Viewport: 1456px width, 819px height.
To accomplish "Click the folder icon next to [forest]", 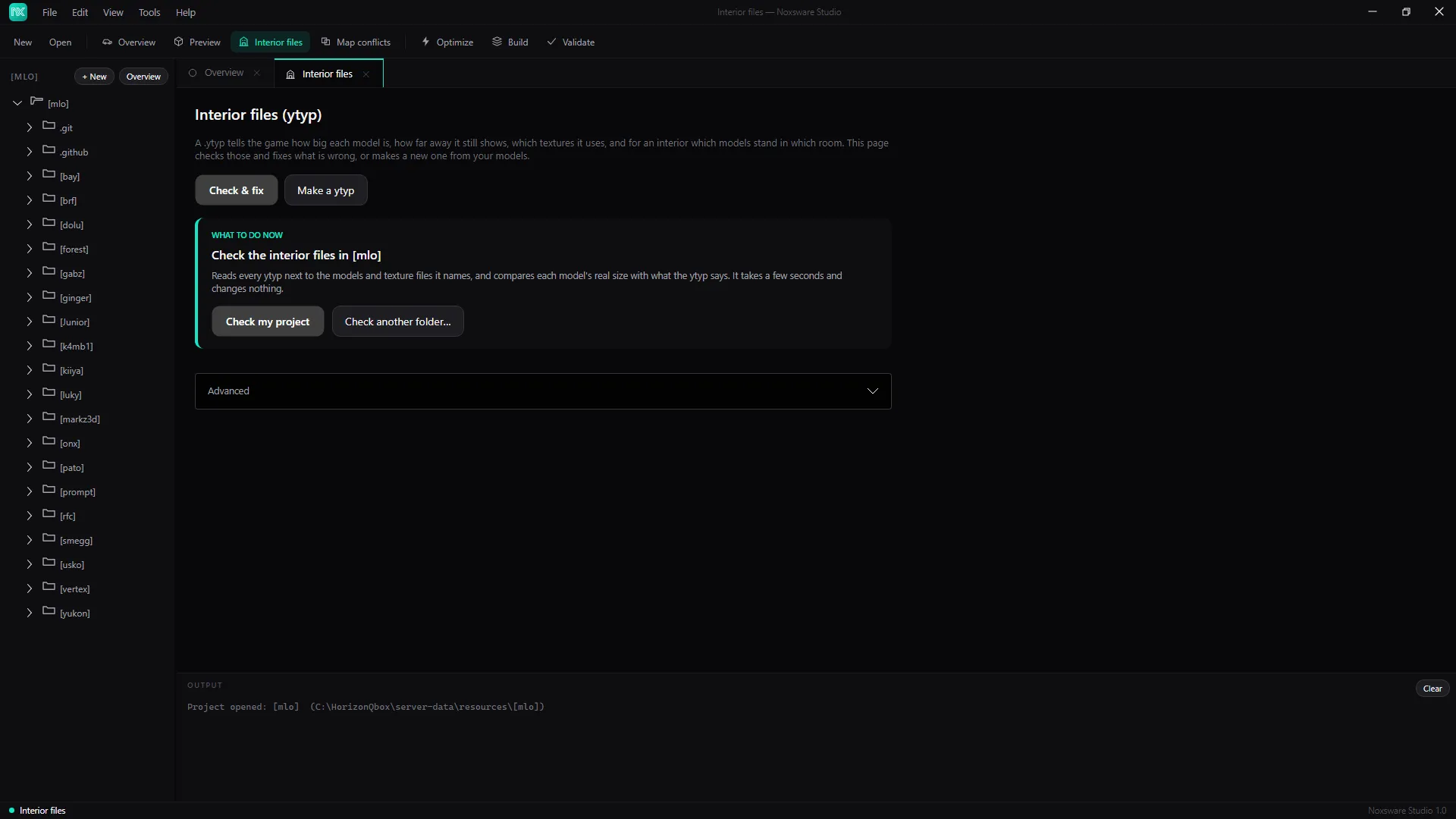I will click(49, 248).
